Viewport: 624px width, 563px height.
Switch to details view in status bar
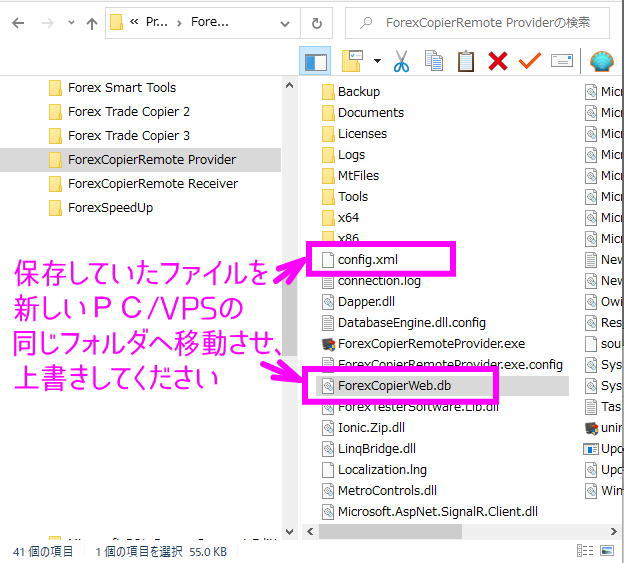pyautogui.click(x=585, y=551)
